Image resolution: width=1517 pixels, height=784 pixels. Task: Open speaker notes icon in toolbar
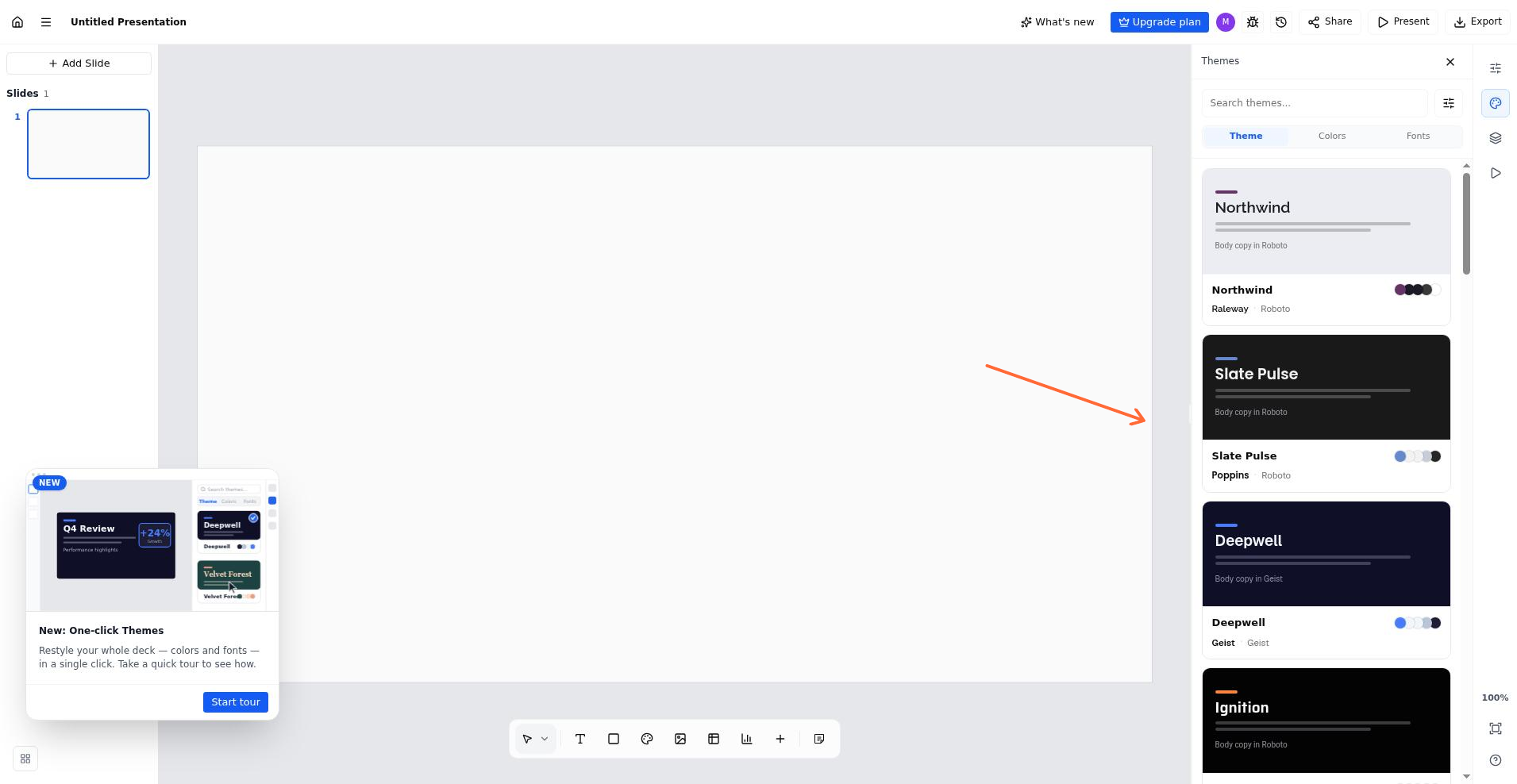point(819,739)
